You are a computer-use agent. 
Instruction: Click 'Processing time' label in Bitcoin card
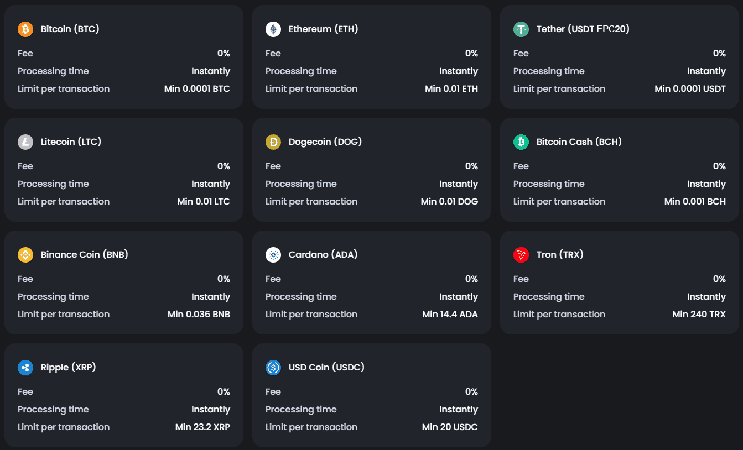(x=53, y=71)
